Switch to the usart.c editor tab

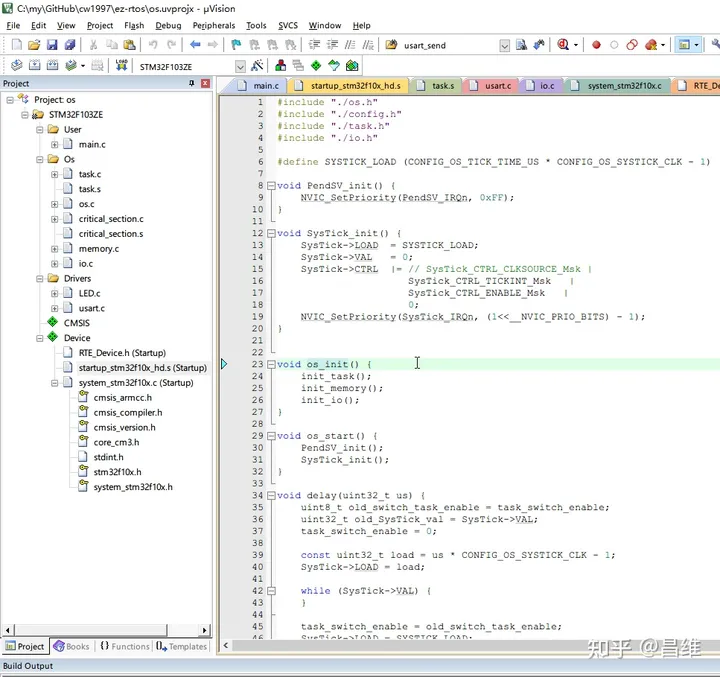[x=491, y=86]
